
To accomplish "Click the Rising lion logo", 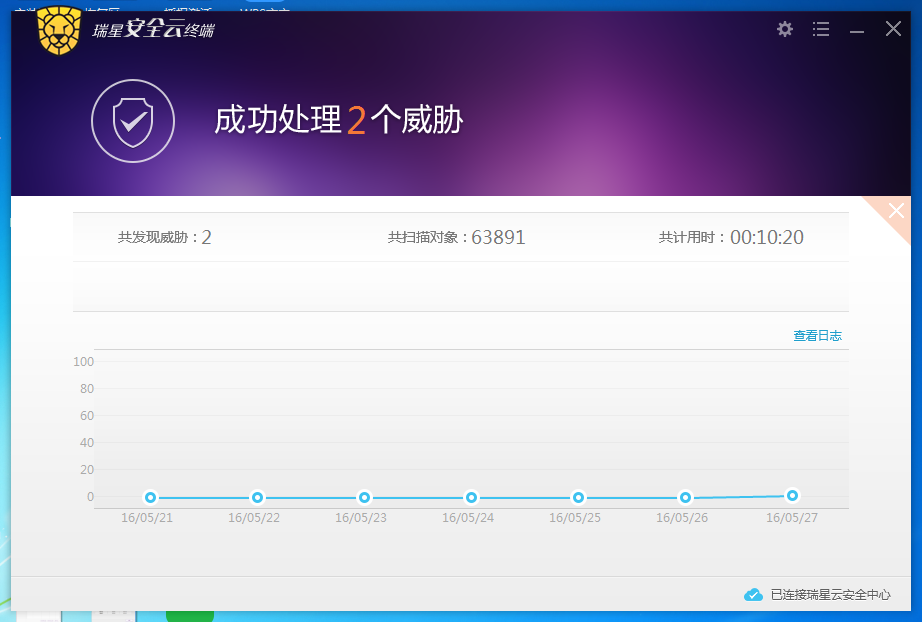I will [59, 30].
